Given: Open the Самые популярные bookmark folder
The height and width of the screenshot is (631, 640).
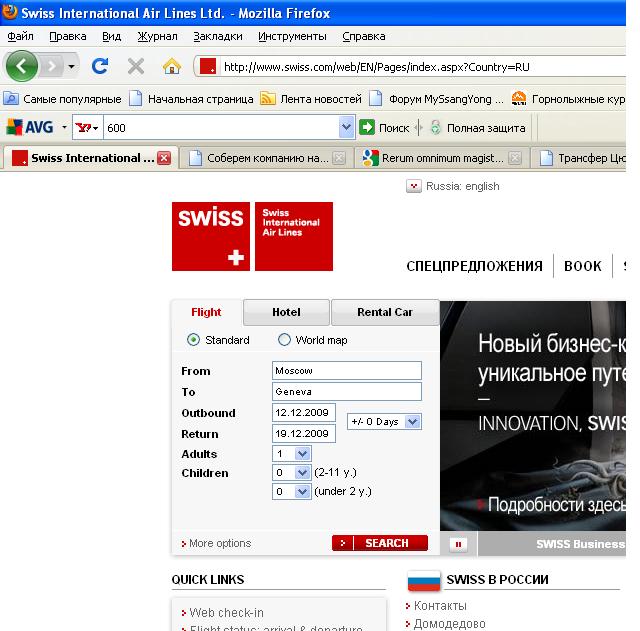Looking at the screenshot, I should [62, 99].
